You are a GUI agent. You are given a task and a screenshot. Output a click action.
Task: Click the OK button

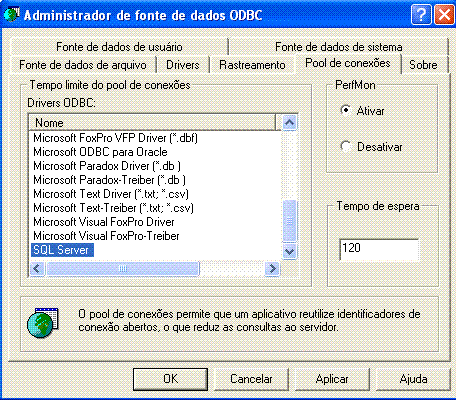click(x=170, y=379)
